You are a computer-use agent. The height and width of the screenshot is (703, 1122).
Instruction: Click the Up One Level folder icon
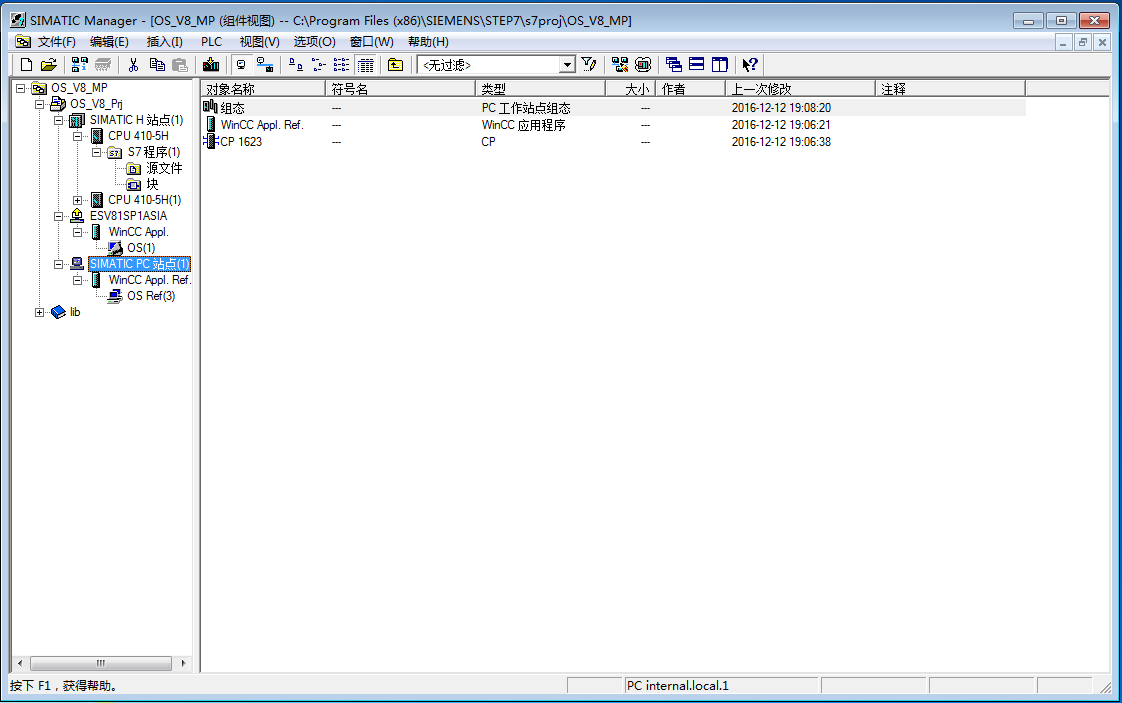coord(396,65)
